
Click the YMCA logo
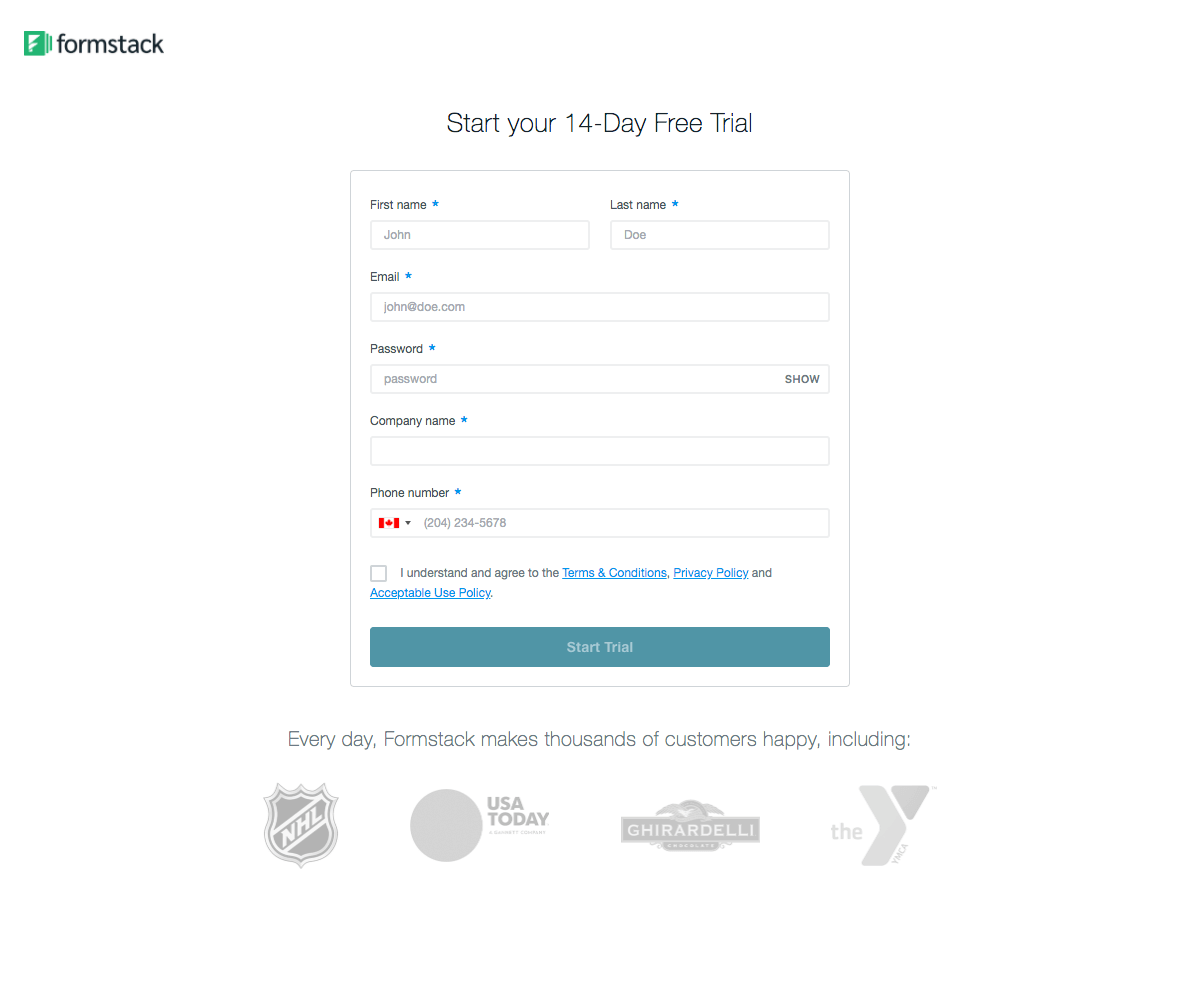click(878, 825)
